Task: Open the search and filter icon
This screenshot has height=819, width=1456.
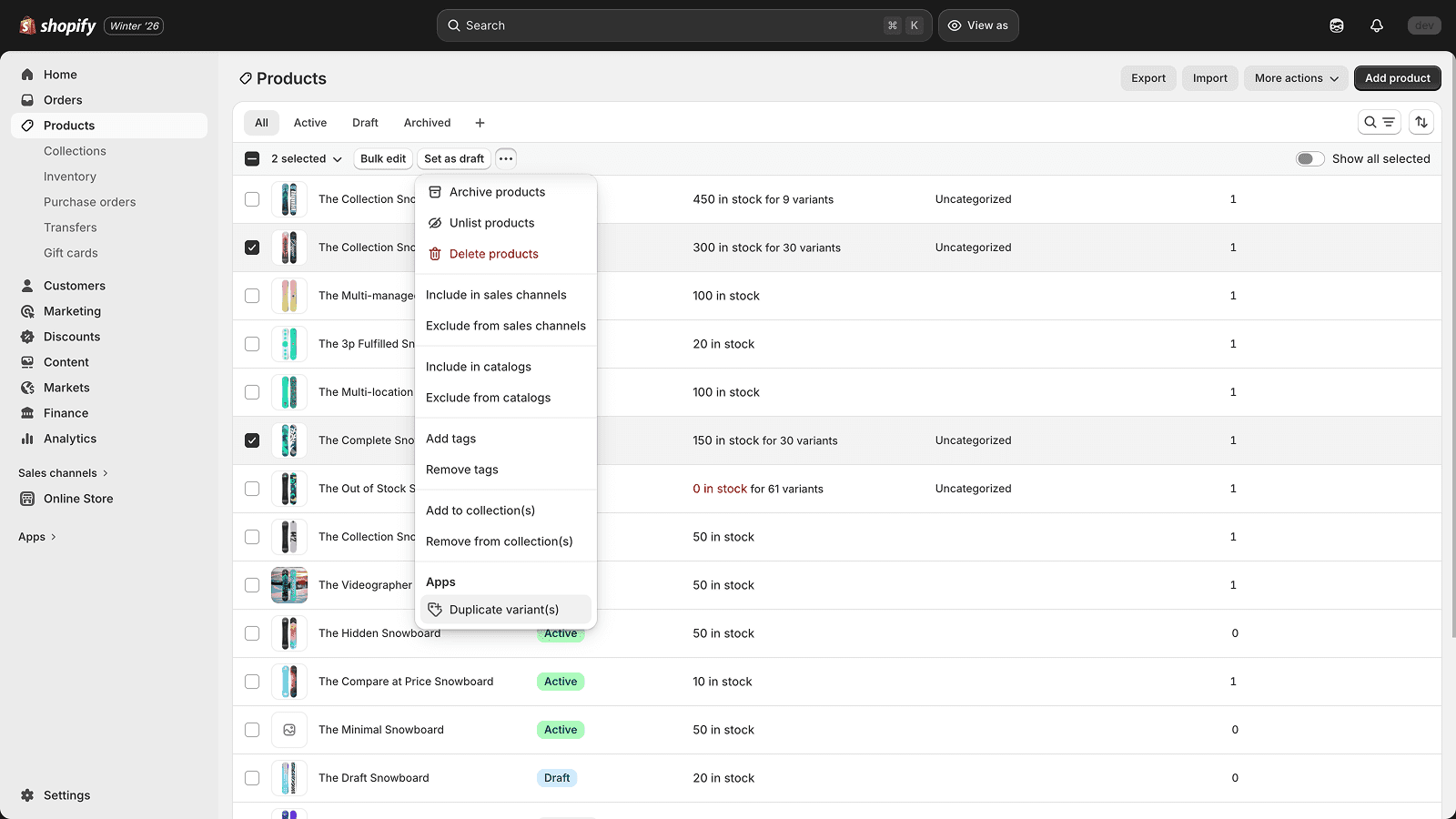Action: [1380, 121]
